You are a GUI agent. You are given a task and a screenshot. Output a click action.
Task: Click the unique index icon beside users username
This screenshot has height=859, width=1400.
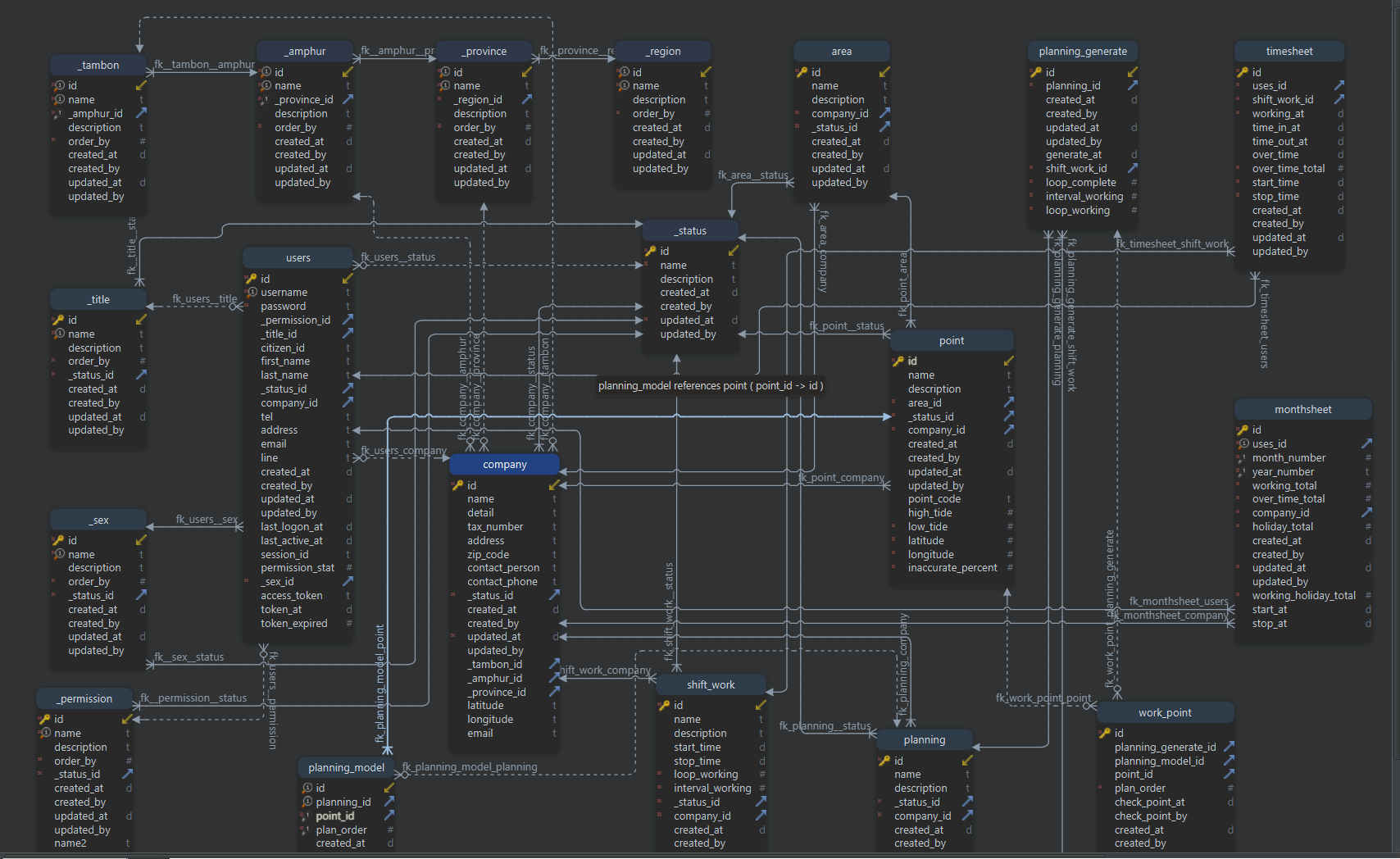click(252, 293)
